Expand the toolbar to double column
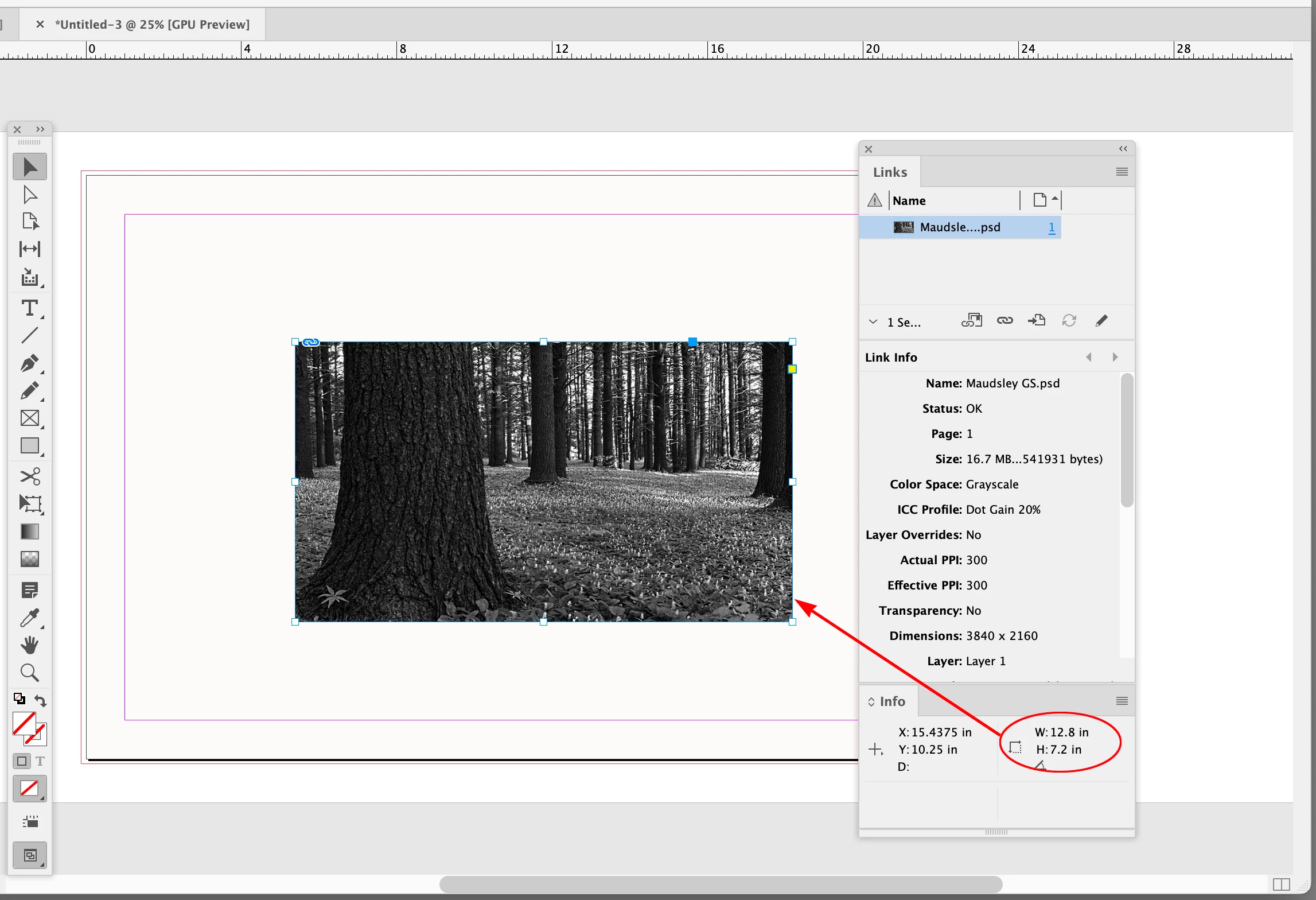 [40, 129]
